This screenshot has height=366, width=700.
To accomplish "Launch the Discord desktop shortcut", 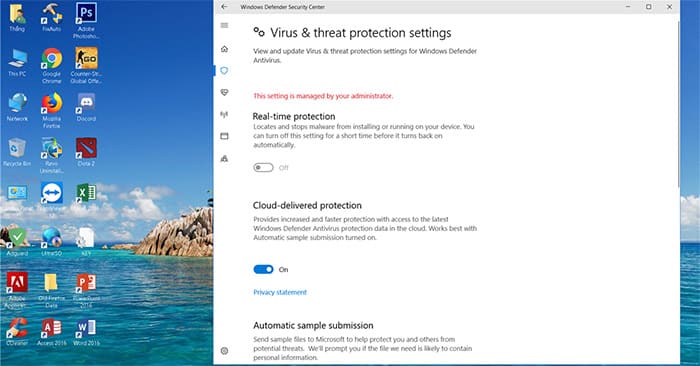I will (x=86, y=108).
